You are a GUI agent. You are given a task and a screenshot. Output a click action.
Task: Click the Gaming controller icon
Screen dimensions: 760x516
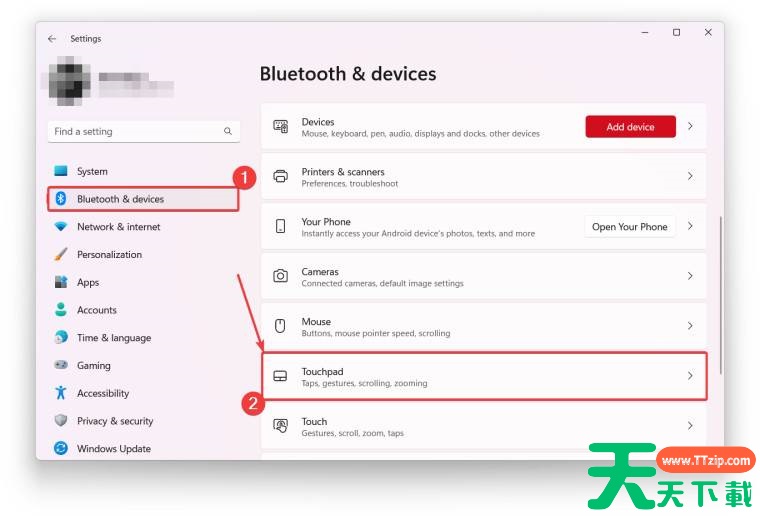(x=61, y=364)
